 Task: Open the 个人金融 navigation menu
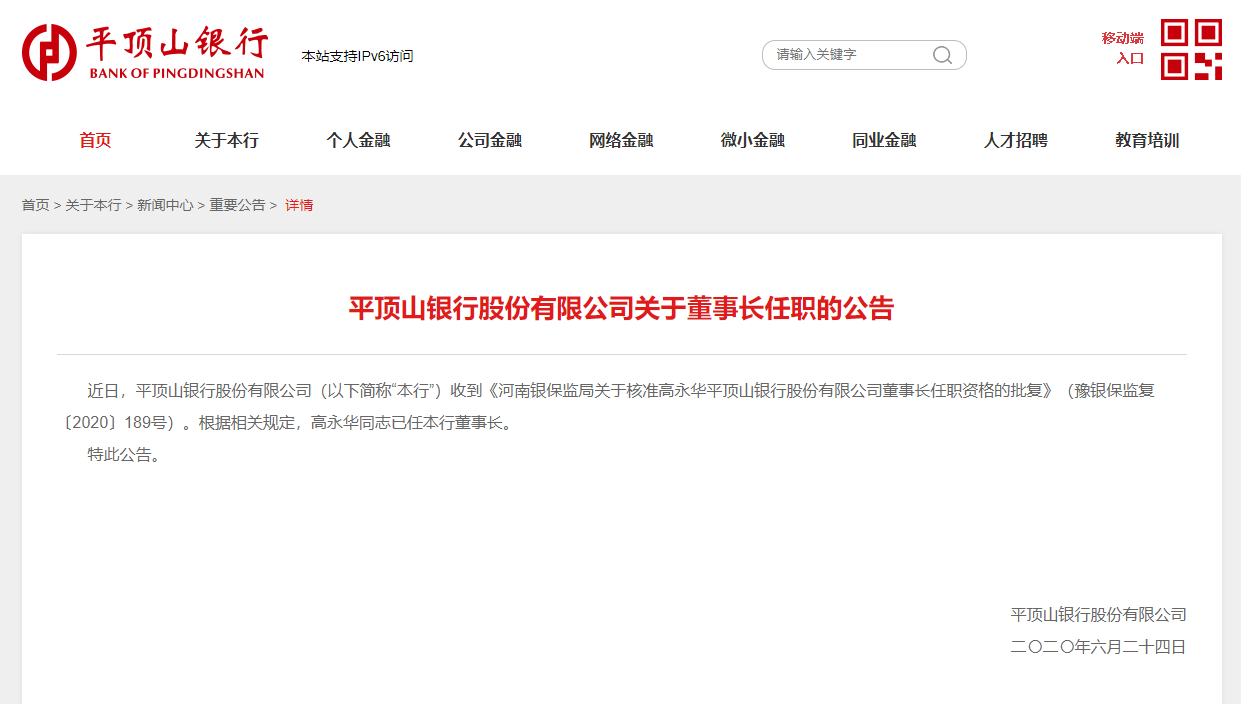click(358, 141)
